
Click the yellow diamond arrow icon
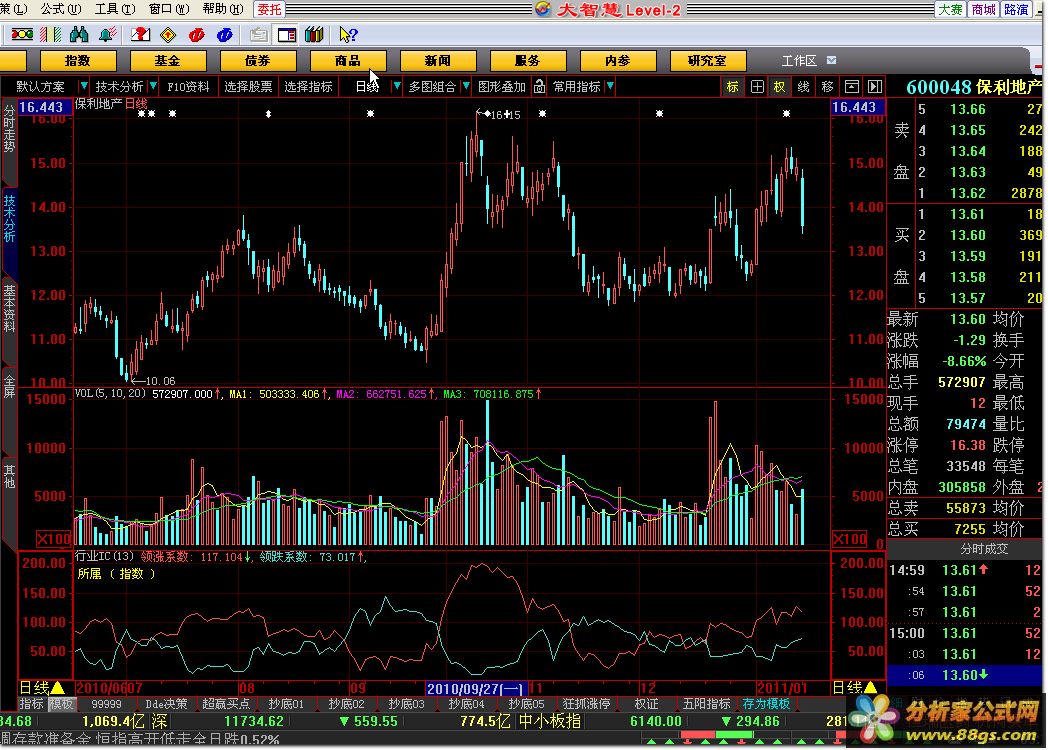(168, 34)
